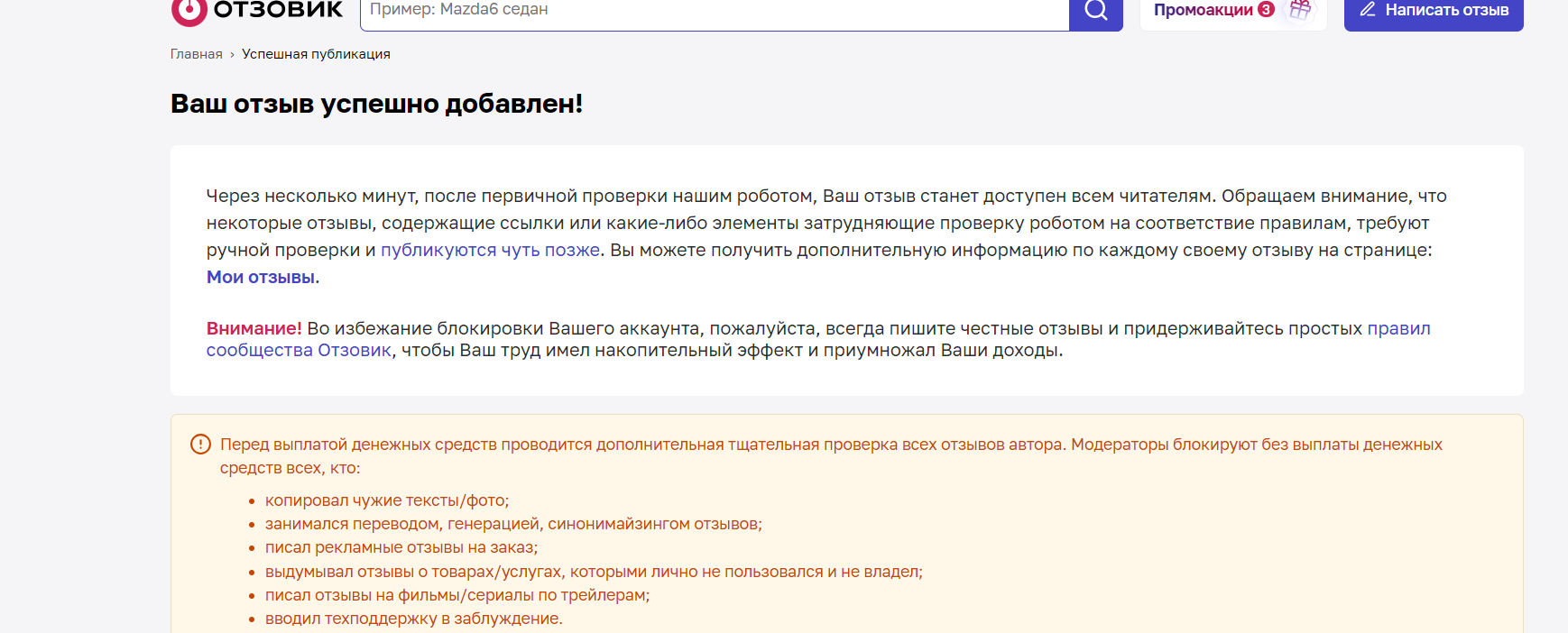Click the Otzovik logo icon

189,12
